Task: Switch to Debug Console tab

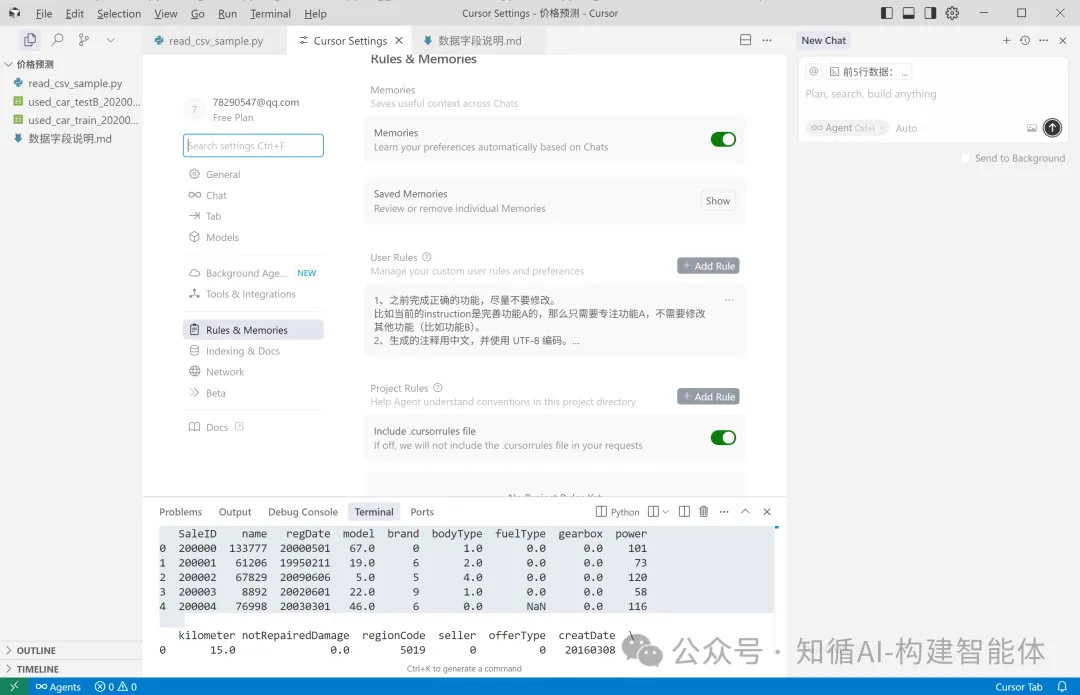Action: coord(303,512)
